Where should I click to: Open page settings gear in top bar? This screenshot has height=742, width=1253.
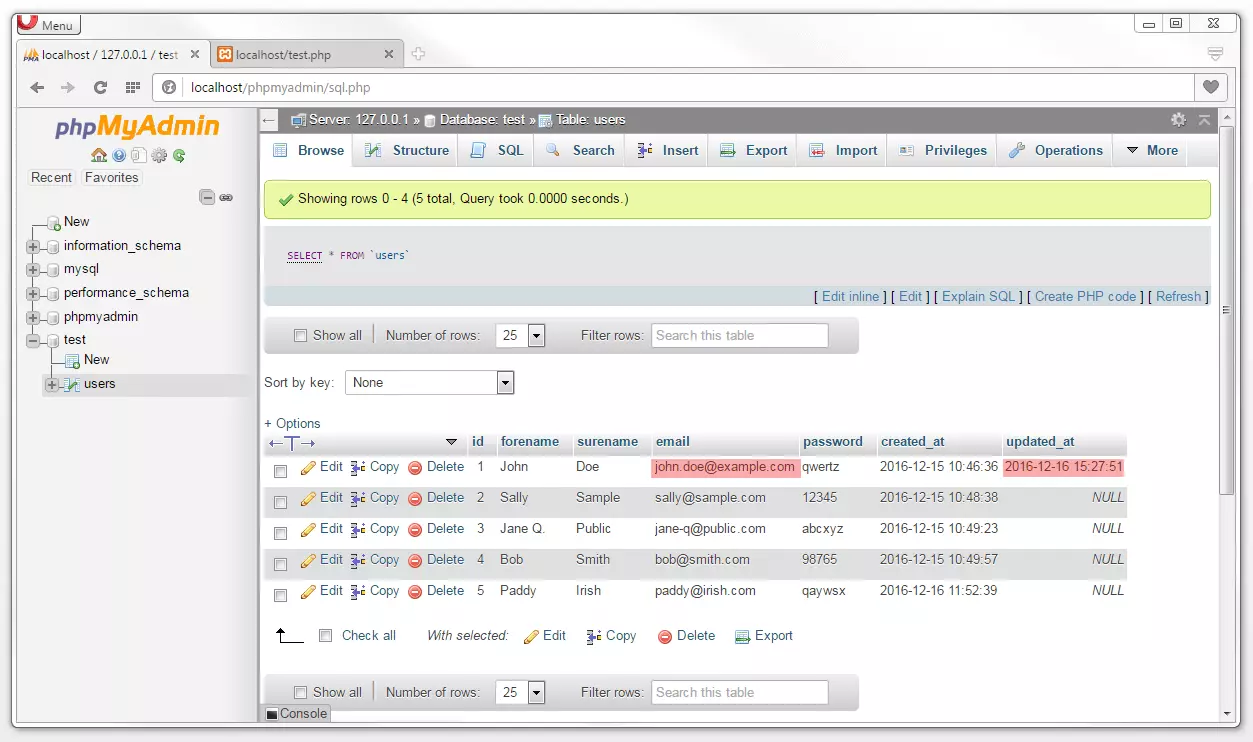coord(1178,119)
